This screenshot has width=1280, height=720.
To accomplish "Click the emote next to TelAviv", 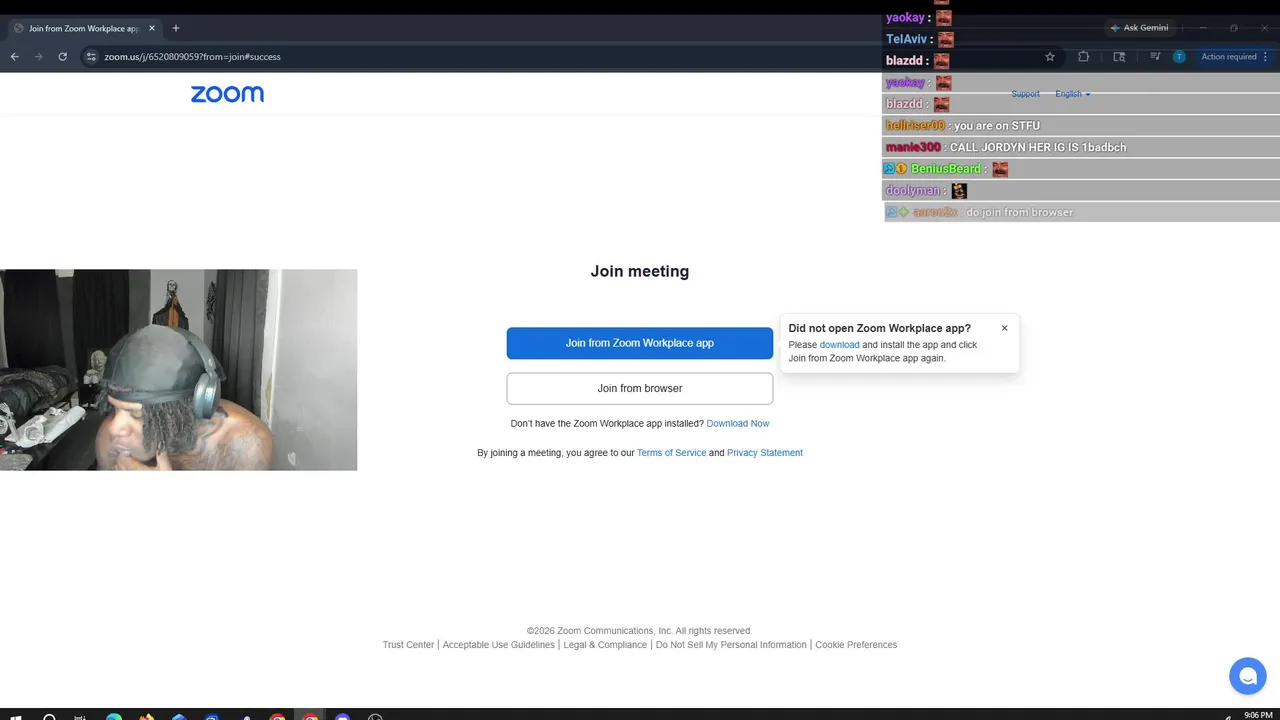I will point(946,40).
